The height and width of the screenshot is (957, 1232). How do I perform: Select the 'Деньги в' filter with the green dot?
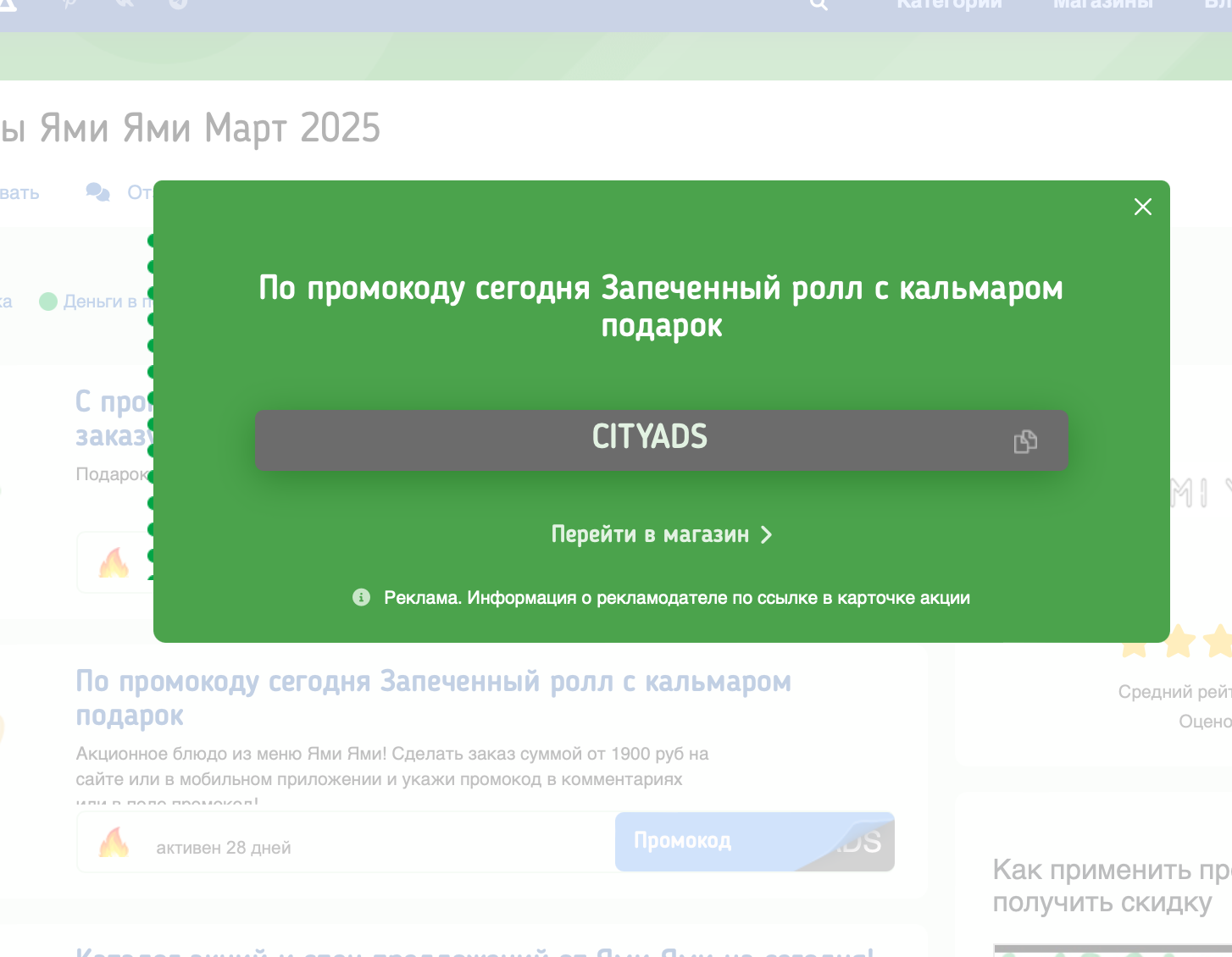(95, 301)
